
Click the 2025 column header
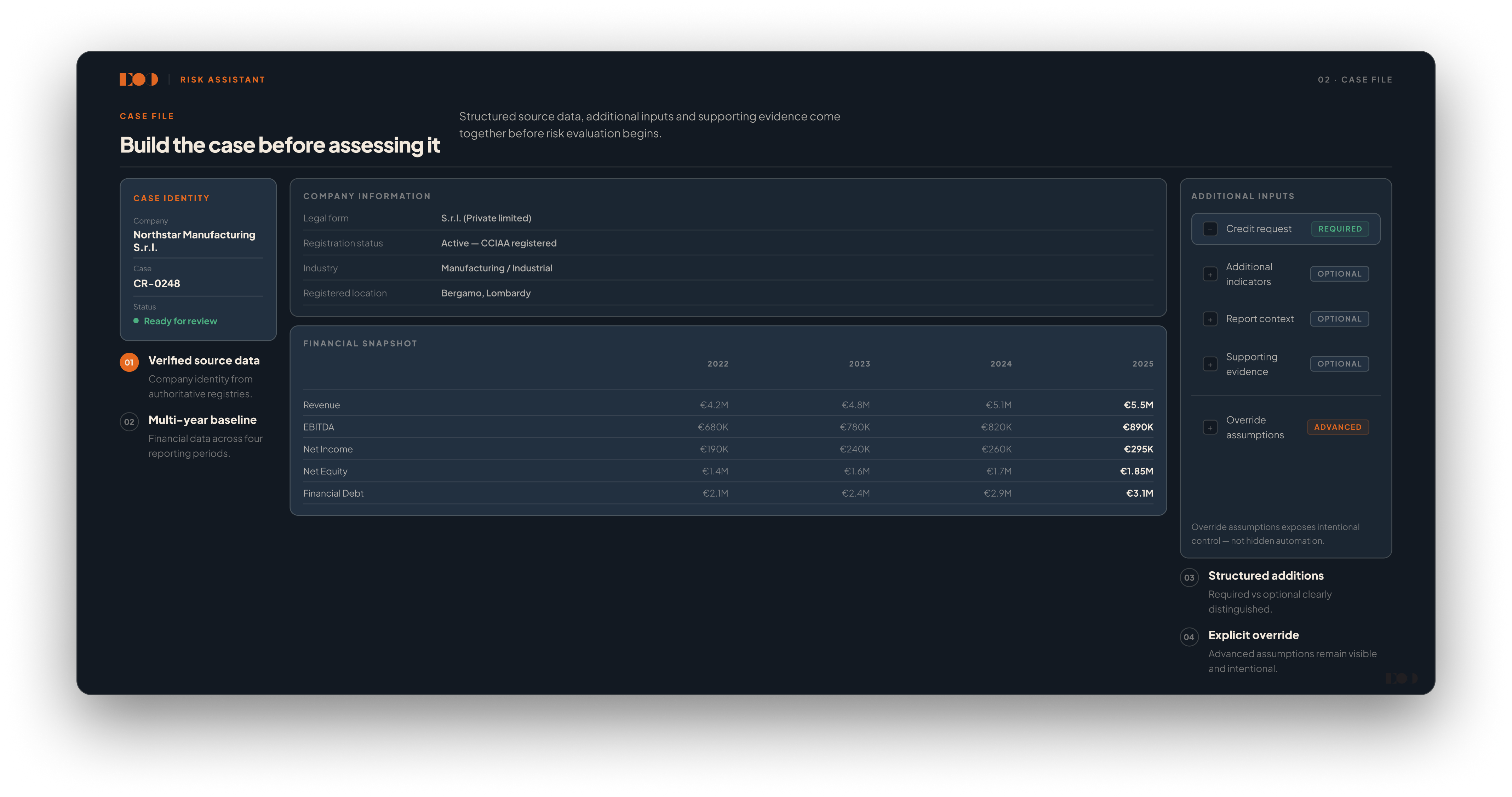click(1143, 364)
